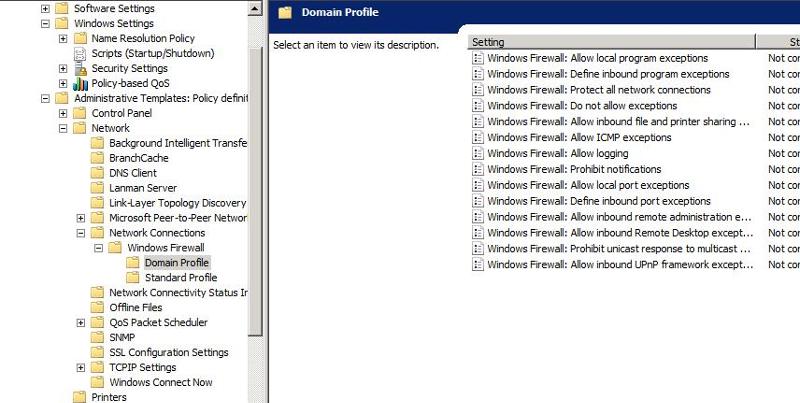Screen dimensions: 800x403
Task: Select Allow inbound file and printer sharing setting
Action: click(x=619, y=121)
